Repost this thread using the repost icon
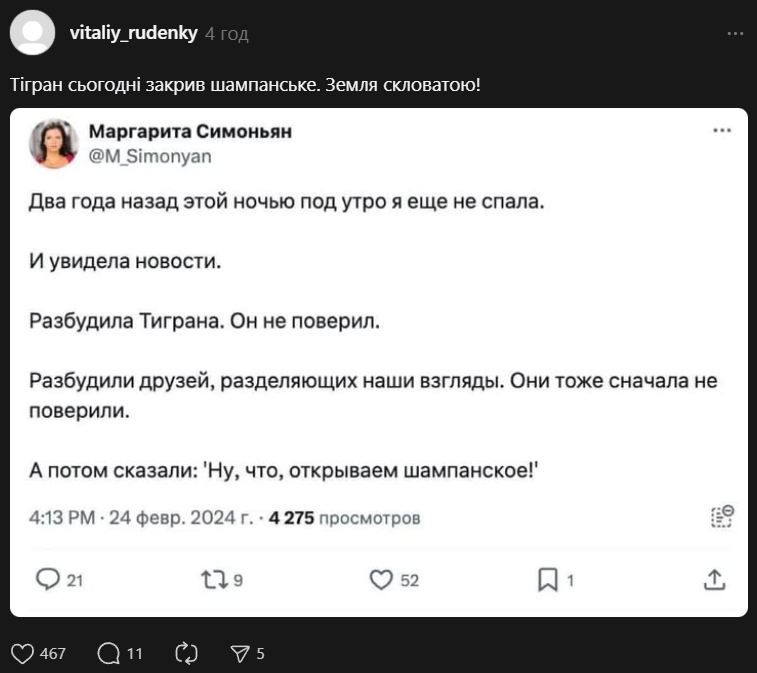Viewport: 757px width, 673px height. (x=187, y=654)
